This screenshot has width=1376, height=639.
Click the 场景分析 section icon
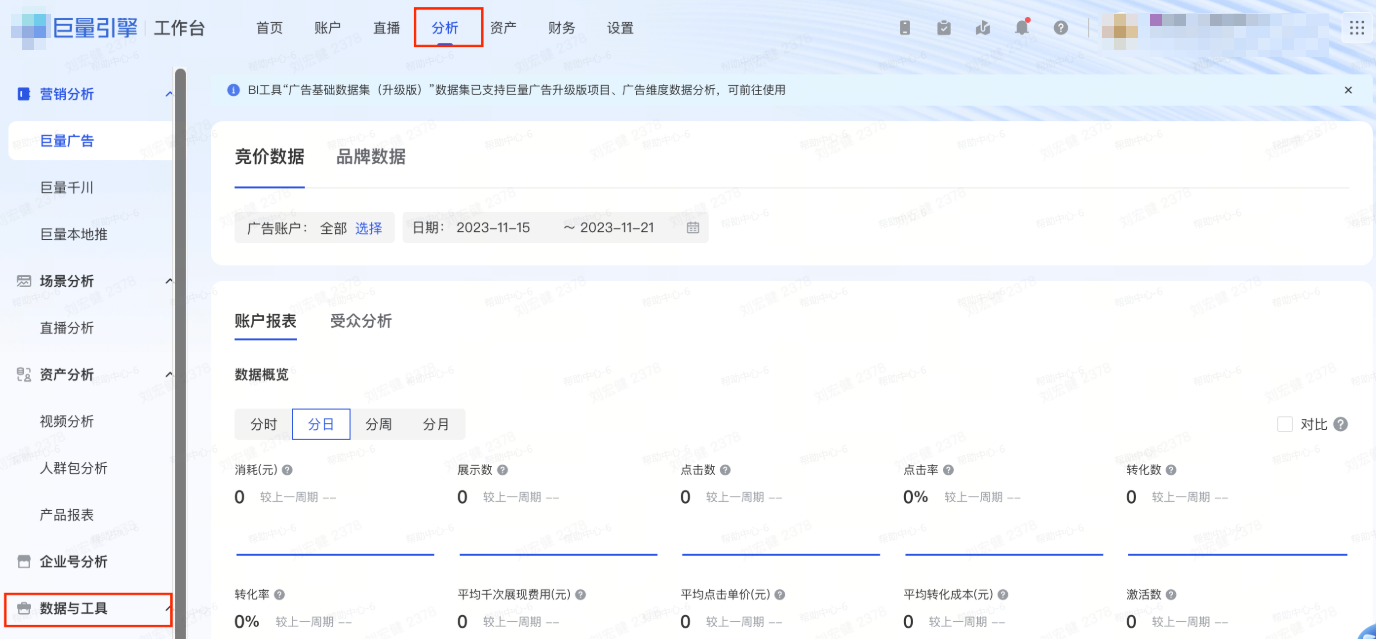(x=23, y=281)
